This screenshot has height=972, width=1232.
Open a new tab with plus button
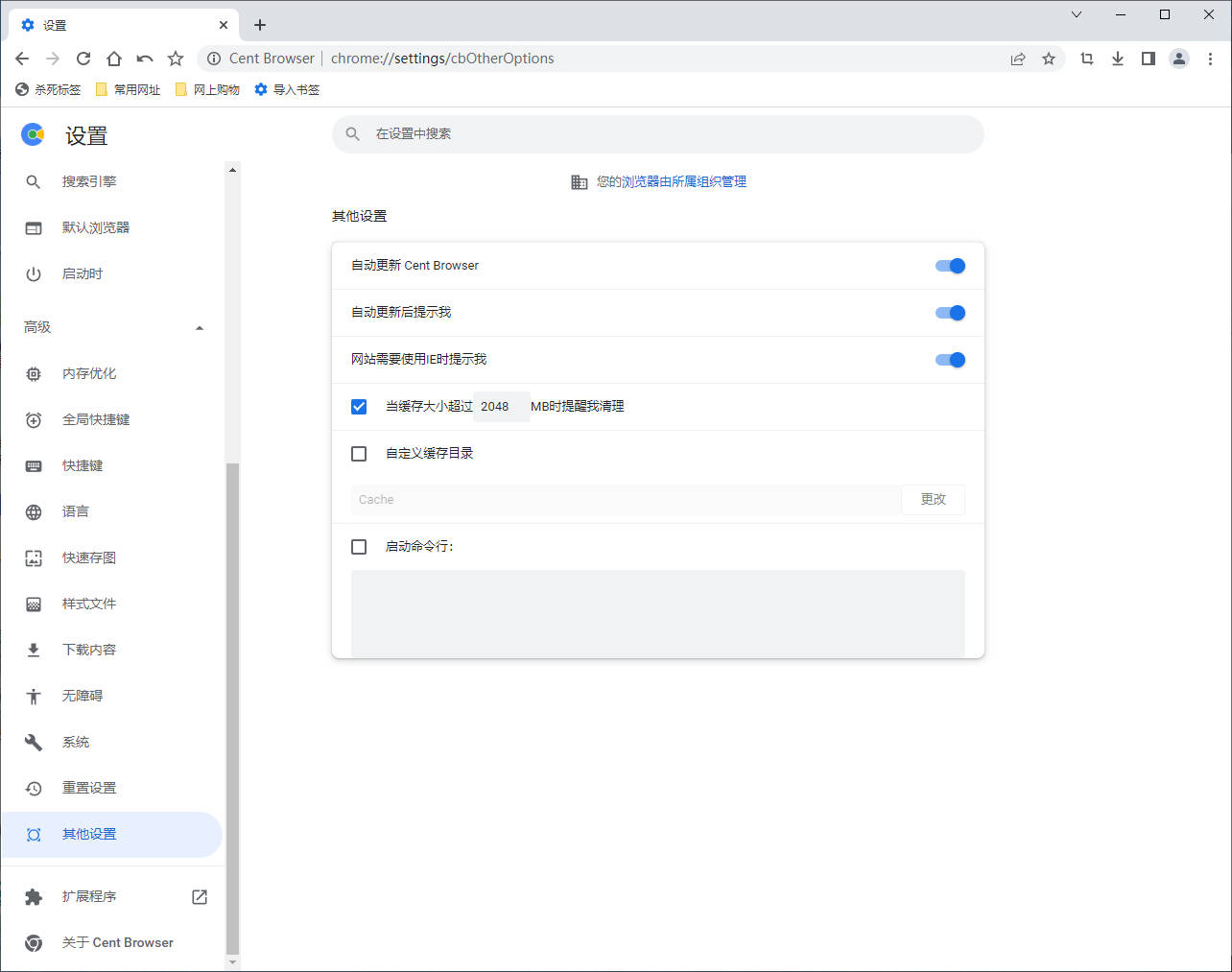pos(260,25)
